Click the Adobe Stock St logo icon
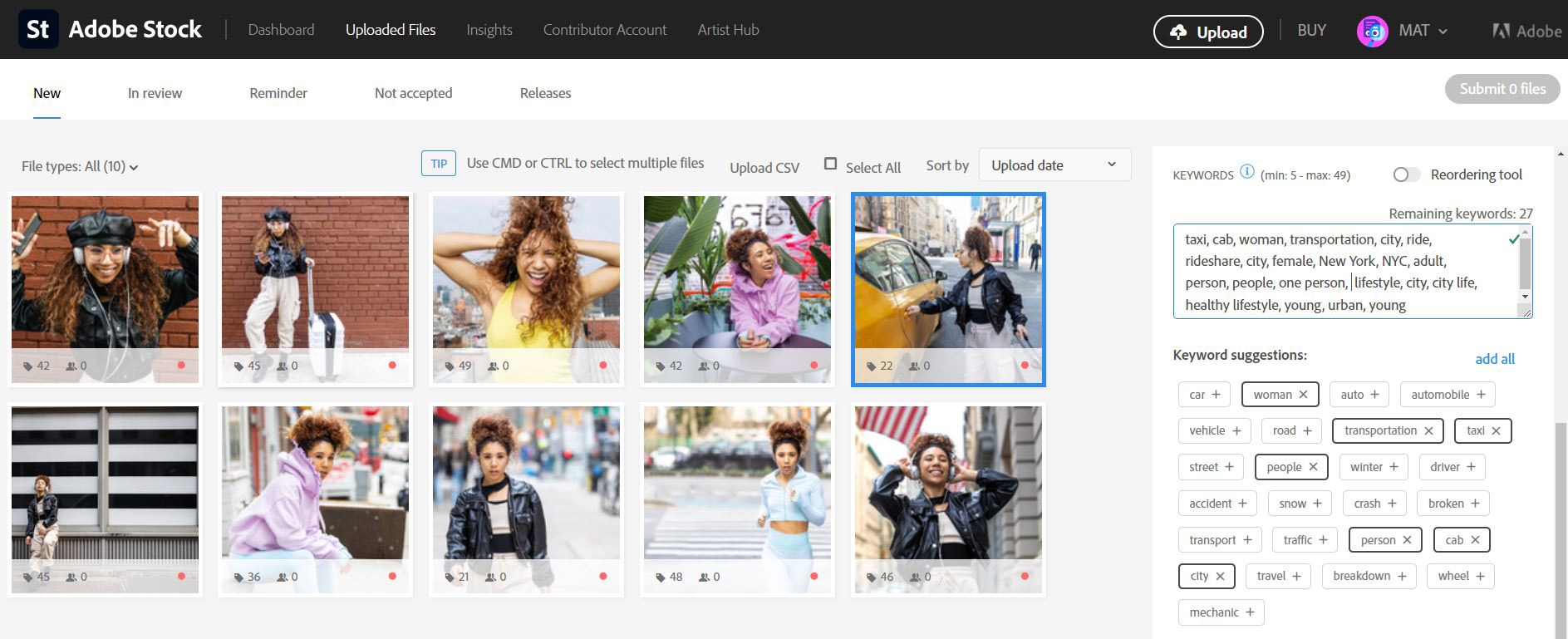 38,29
